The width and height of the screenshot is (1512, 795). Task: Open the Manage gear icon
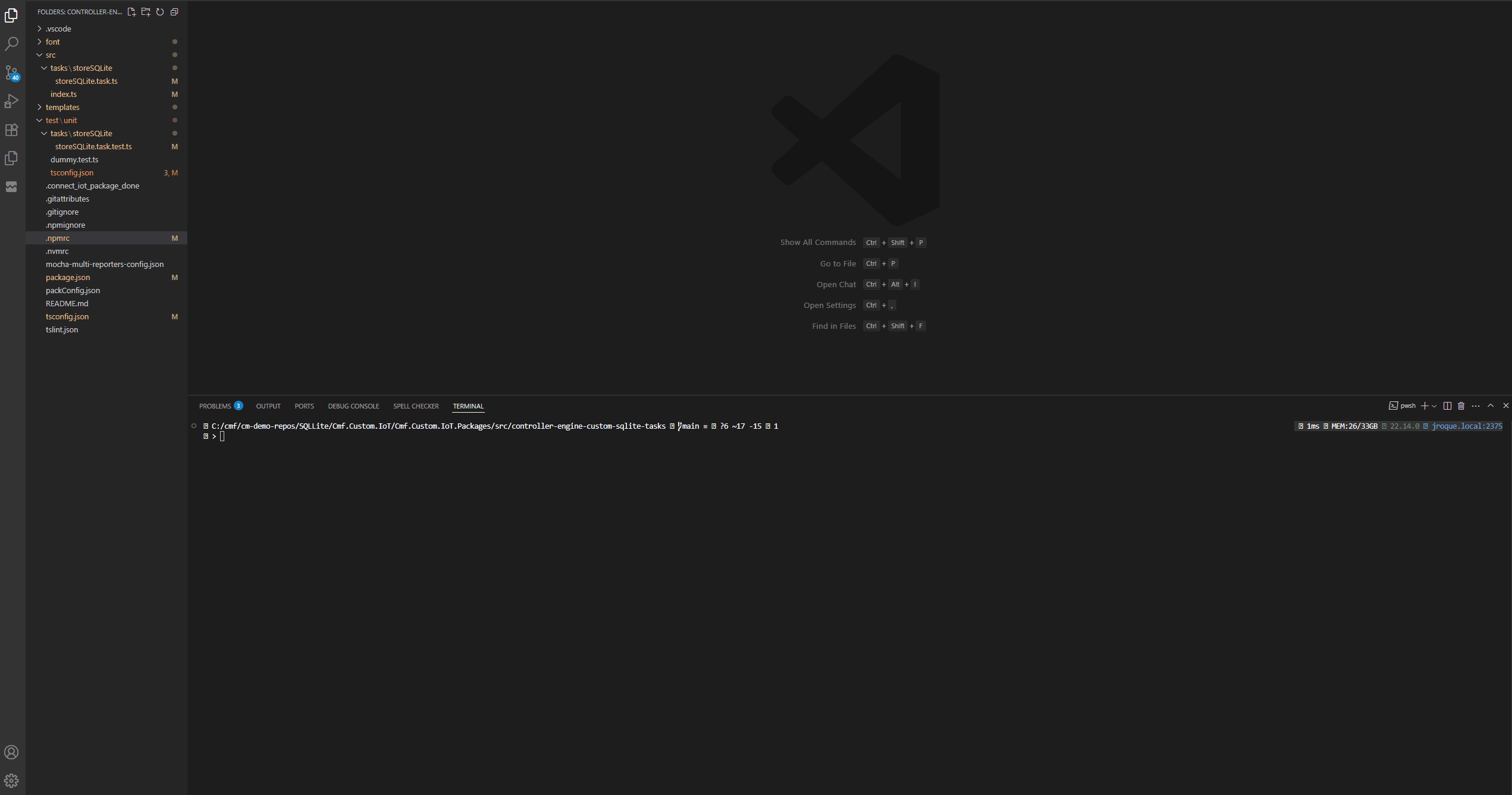pyautogui.click(x=11, y=781)
